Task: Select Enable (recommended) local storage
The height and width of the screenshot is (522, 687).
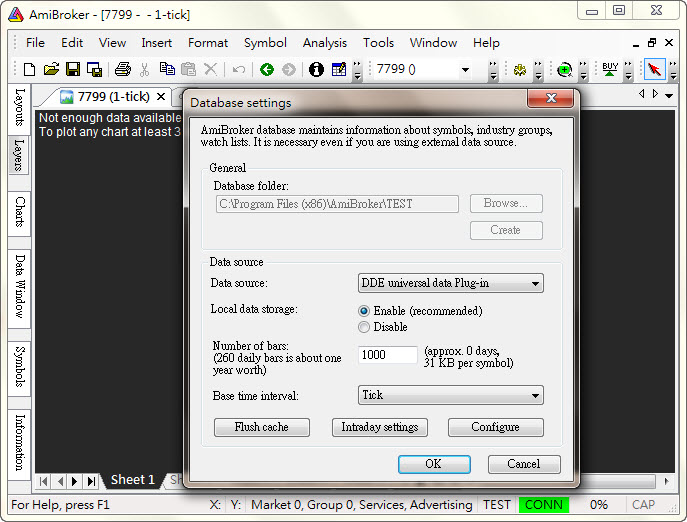Action: [364, 311]
